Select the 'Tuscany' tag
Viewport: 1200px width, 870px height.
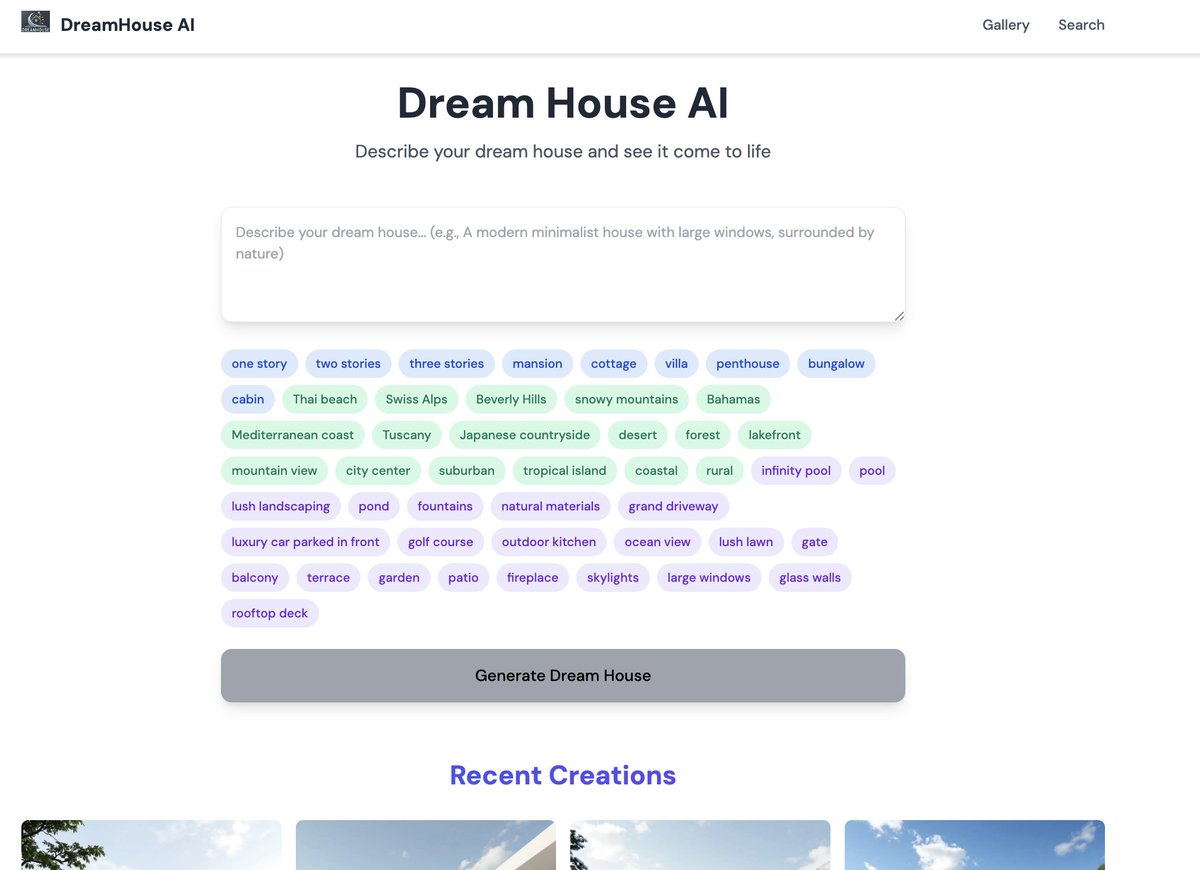coord(407,435)
